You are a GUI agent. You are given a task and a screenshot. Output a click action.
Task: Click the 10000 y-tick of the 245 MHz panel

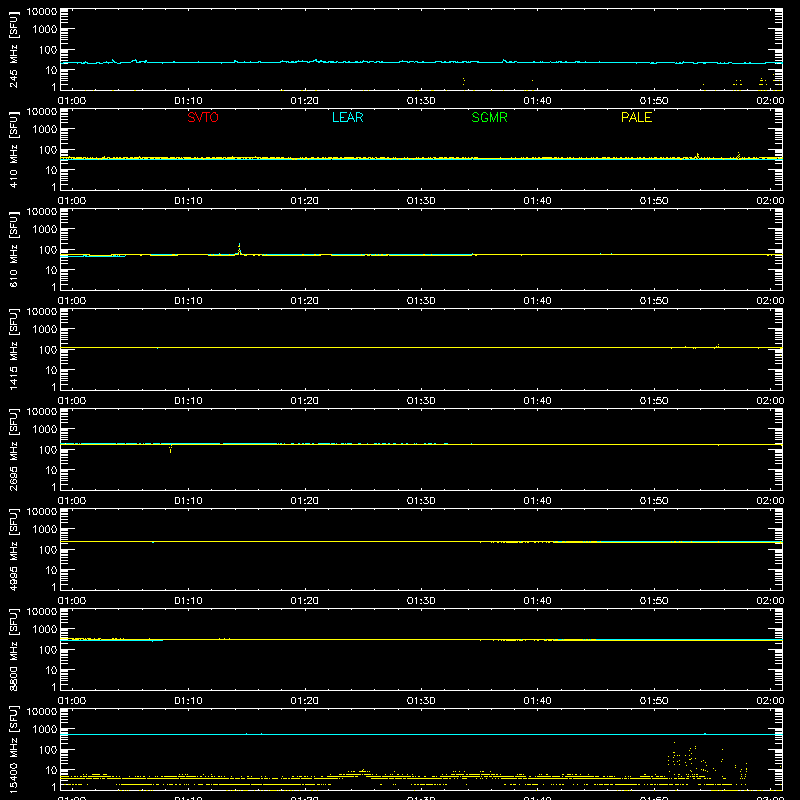click(42, 12)
